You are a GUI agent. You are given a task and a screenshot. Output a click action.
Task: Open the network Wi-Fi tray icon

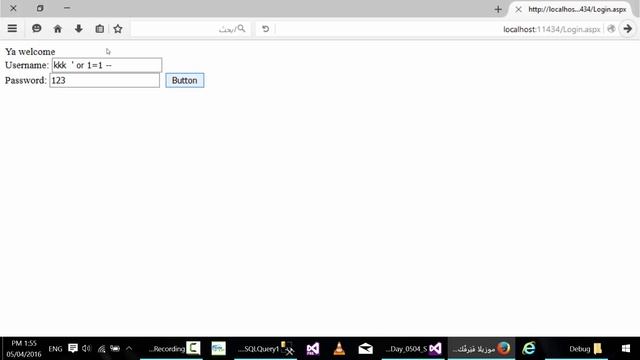pyautogui.click(x=101, y=349)
